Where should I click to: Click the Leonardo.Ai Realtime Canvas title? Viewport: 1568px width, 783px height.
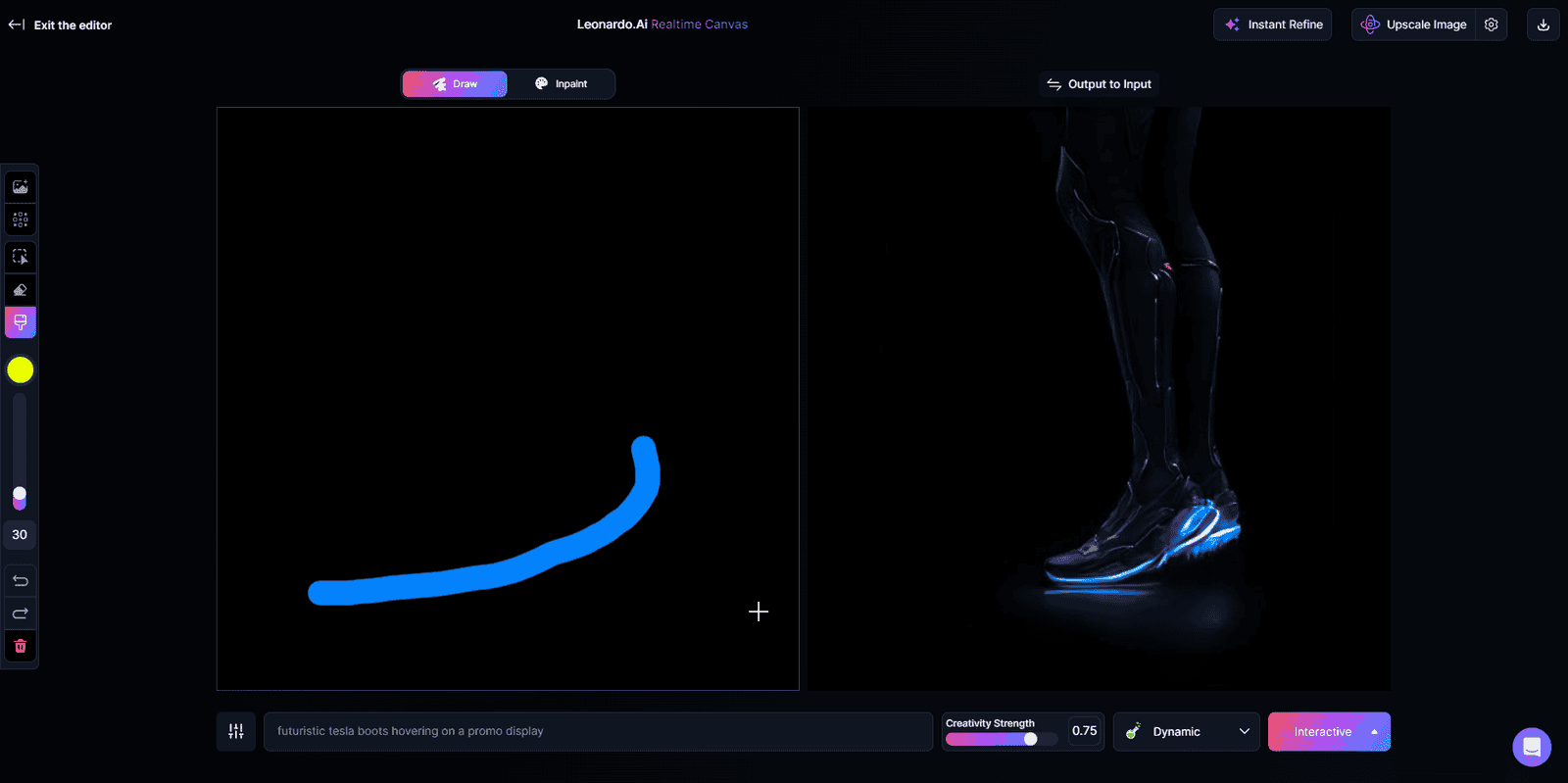click(x=662, y=24)
